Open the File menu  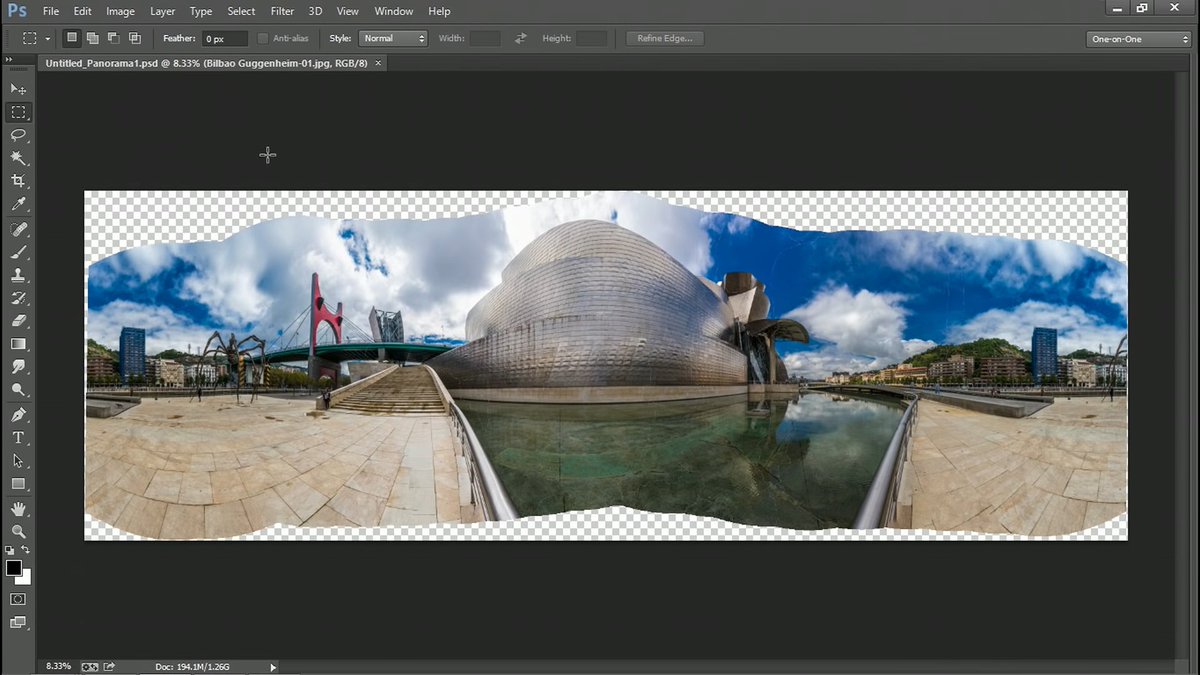(51, 11)
